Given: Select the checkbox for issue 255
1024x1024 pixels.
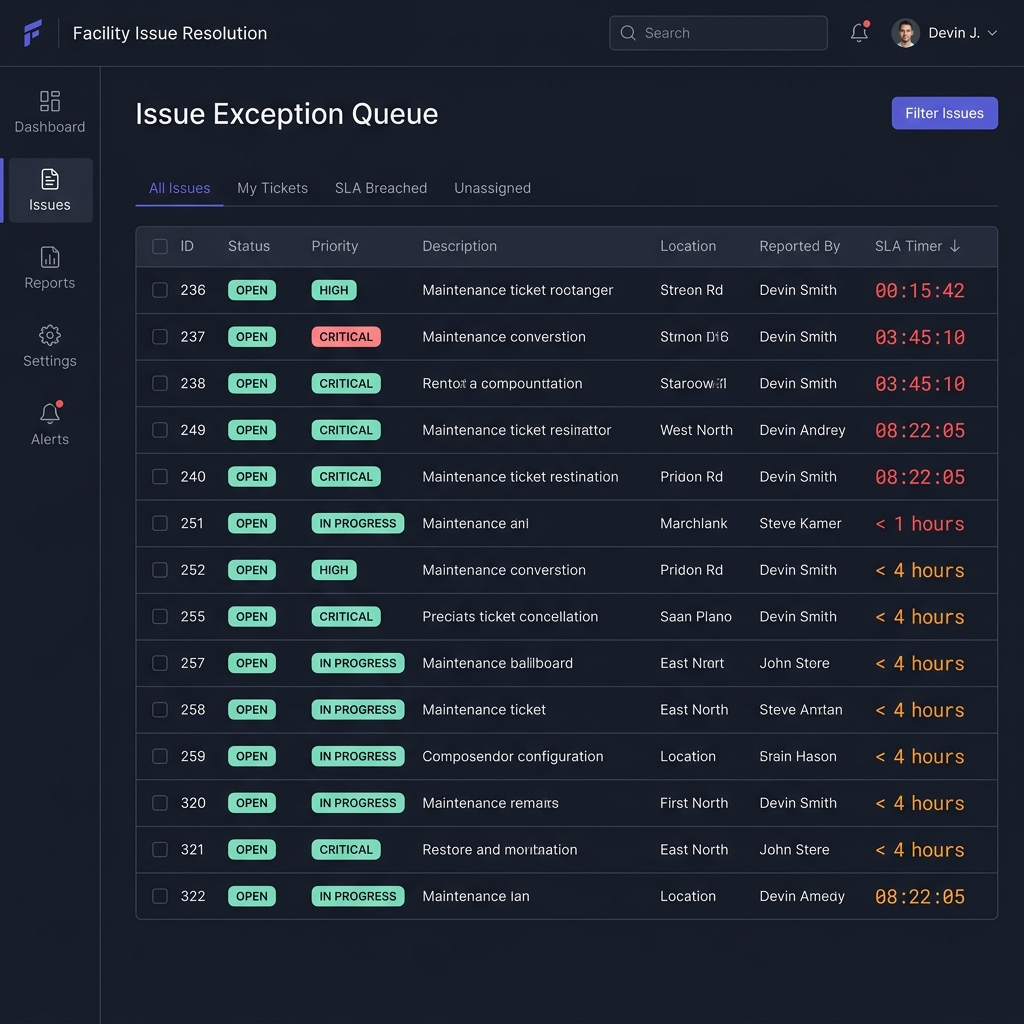Looking at the screenshot, I should [160, 616].
